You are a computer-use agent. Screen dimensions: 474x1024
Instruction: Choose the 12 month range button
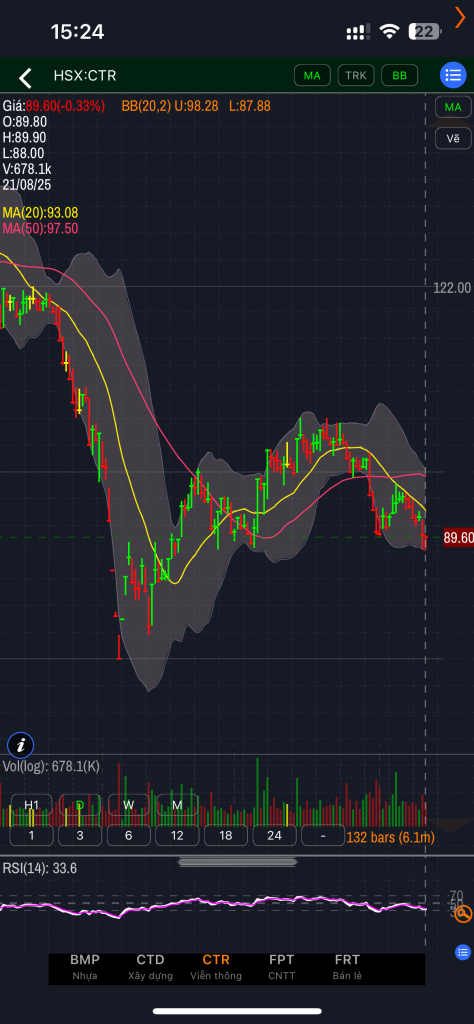[177, 835]
